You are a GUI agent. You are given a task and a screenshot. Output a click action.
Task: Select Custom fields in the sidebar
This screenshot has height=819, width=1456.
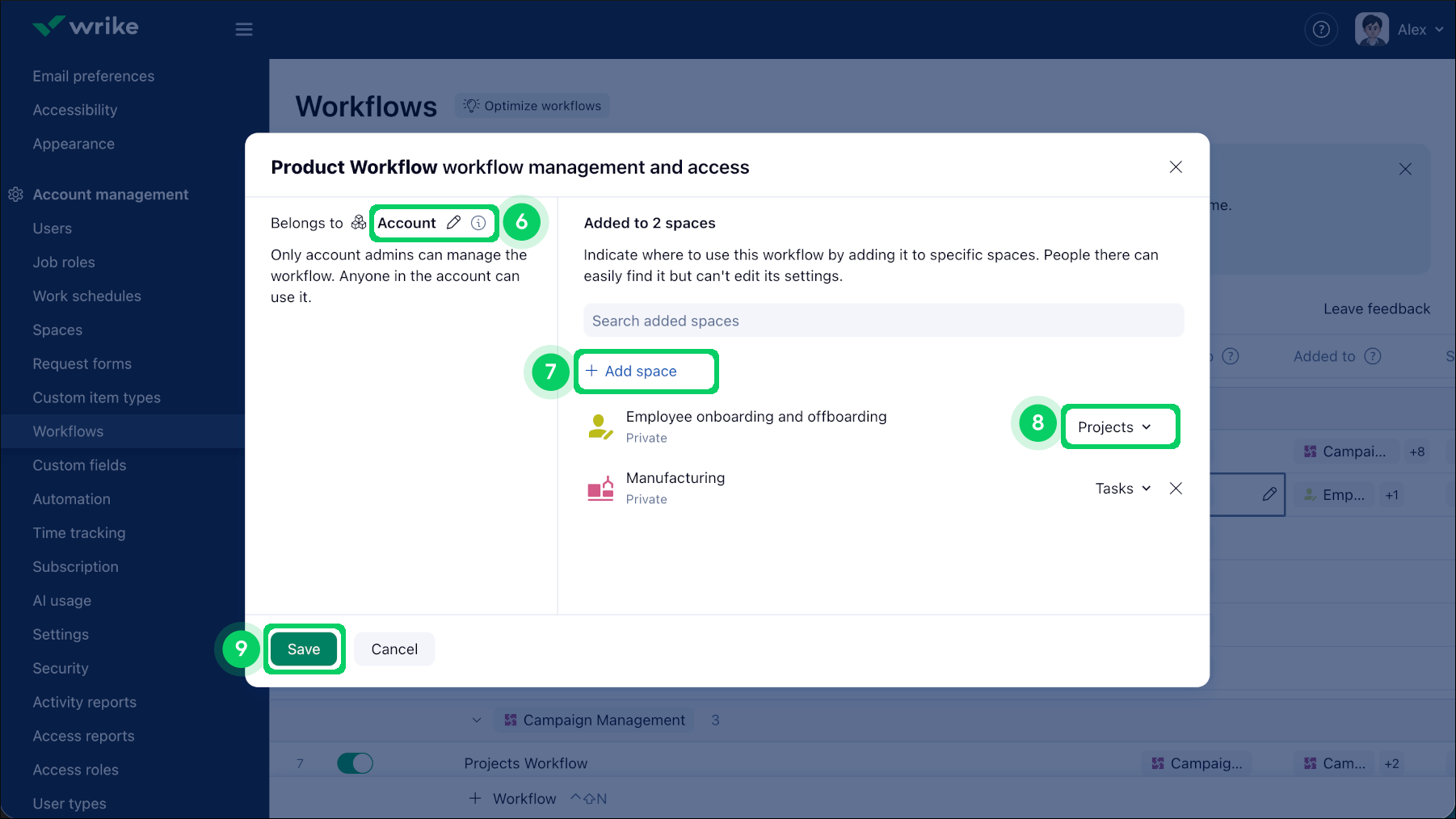pyautogui.click(x=79, y=465)
